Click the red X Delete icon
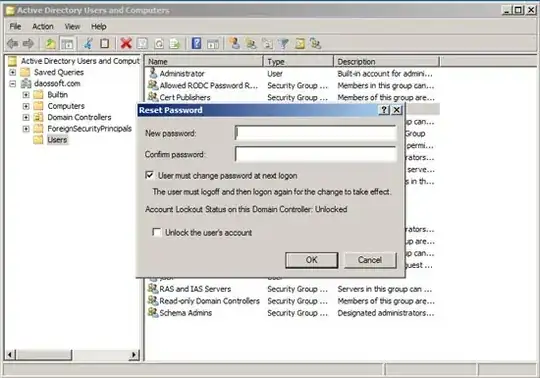 126,44
